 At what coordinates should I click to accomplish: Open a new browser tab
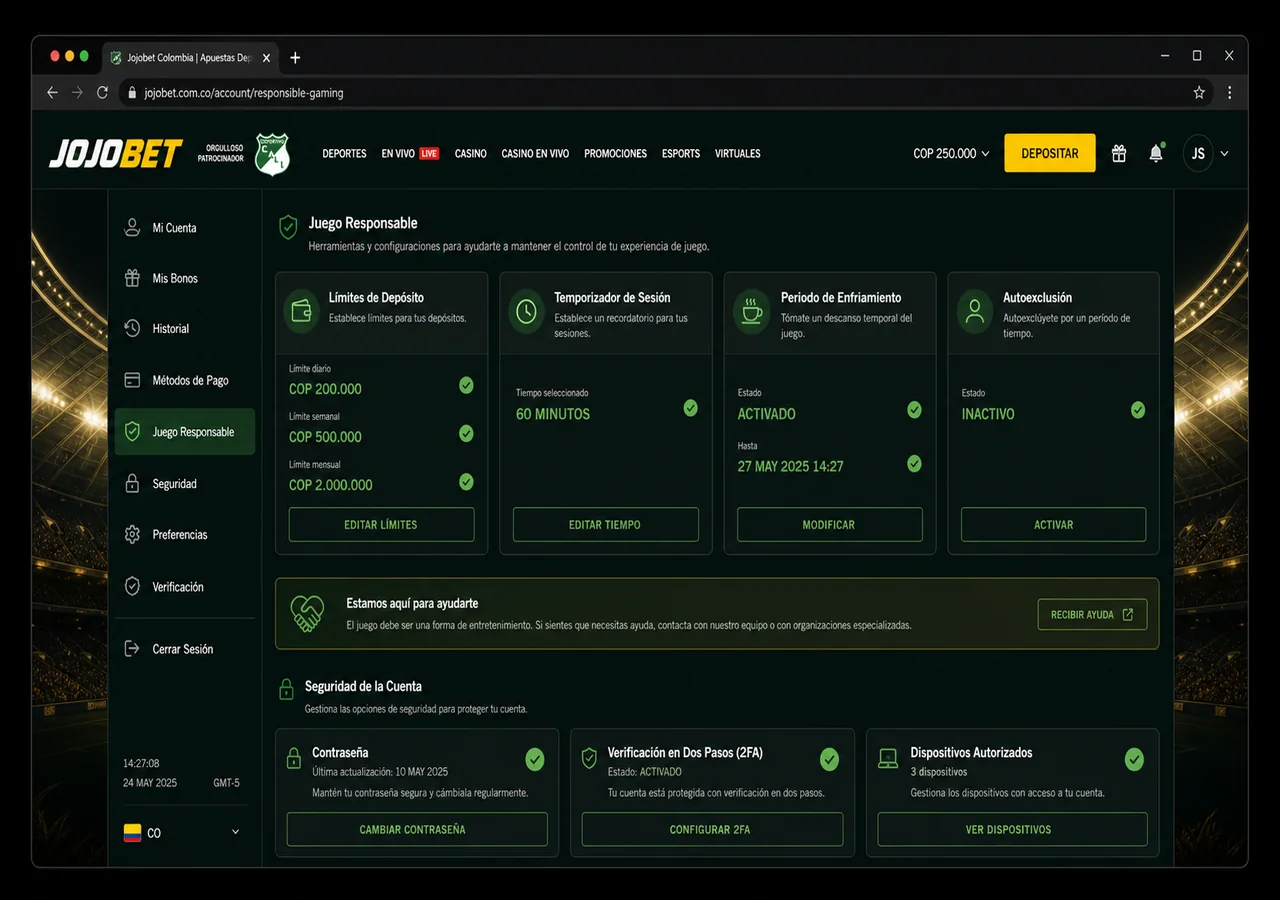pyautogui.click(x=295, y=58)
